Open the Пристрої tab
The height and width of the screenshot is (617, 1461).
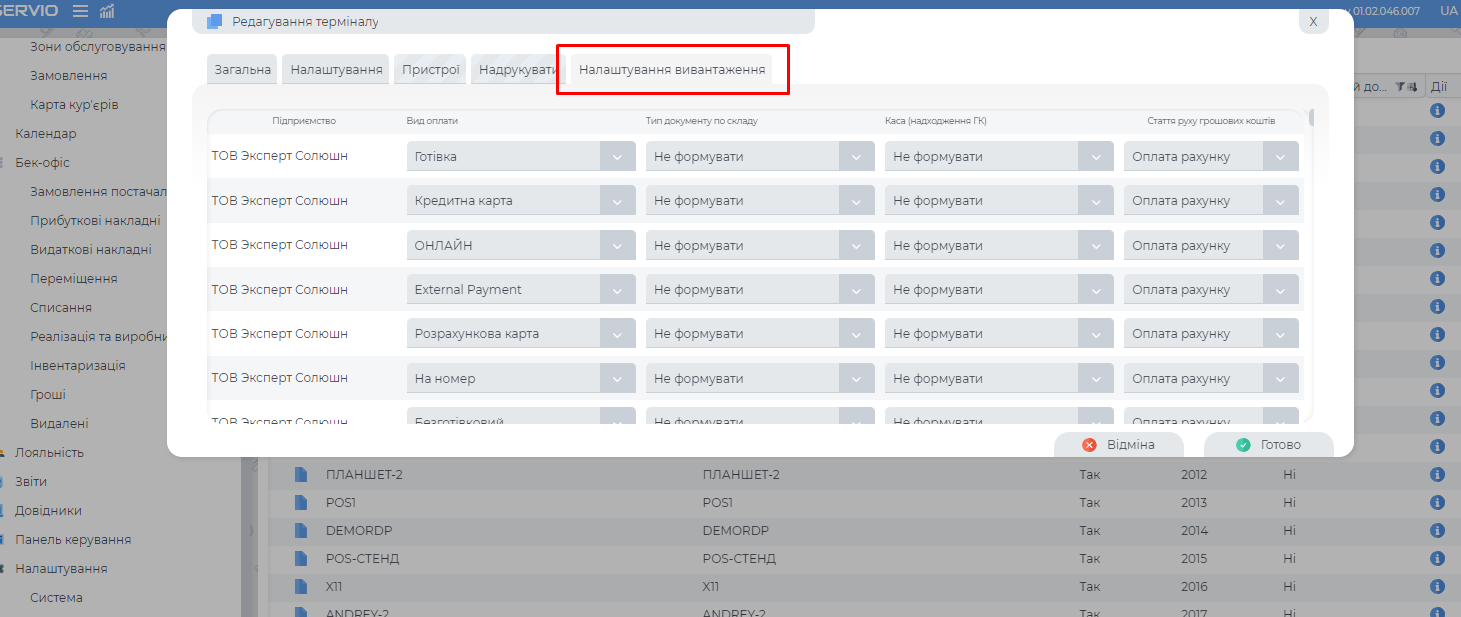(431, 70)
